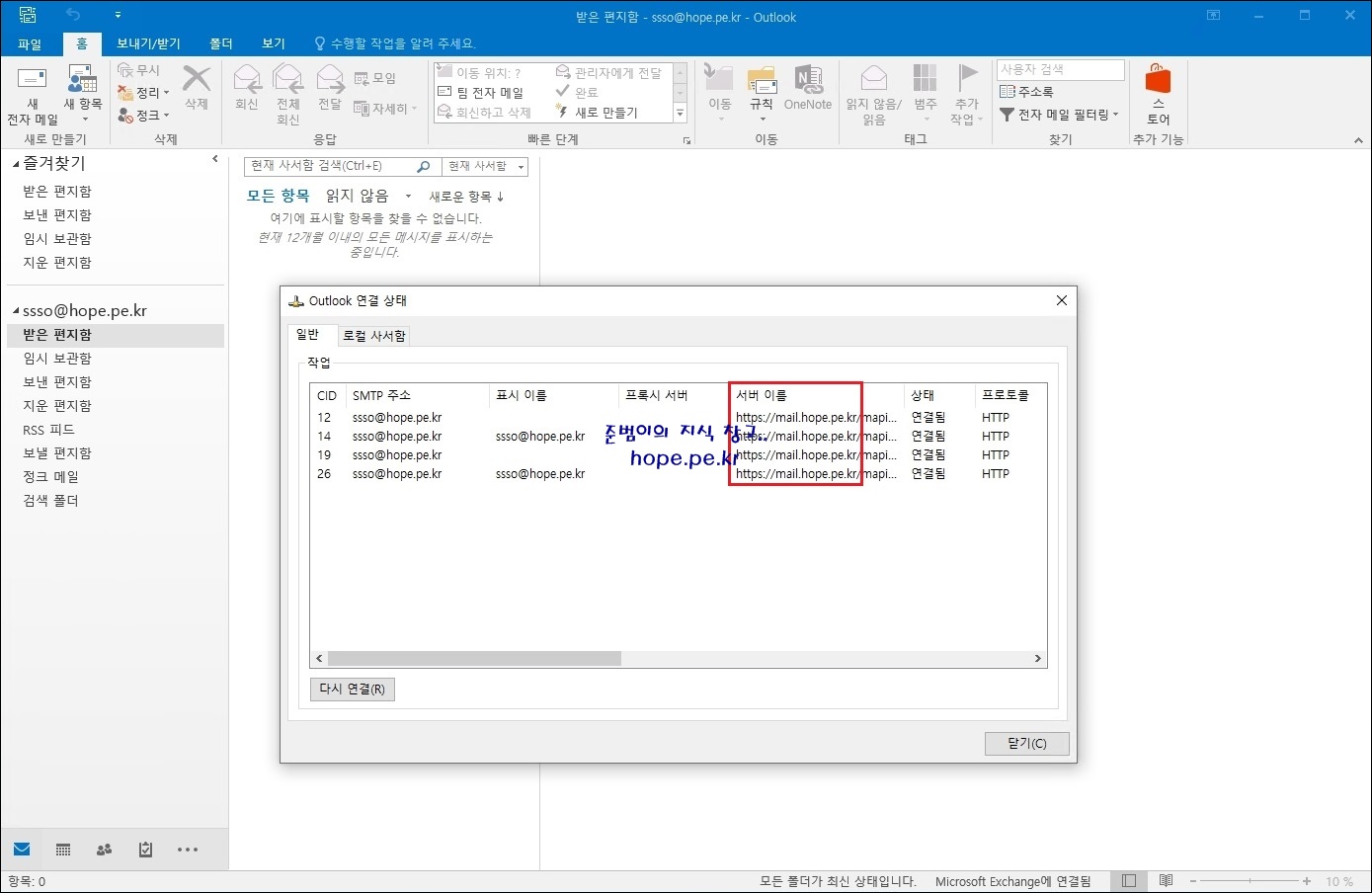
Task: Click the Tell Me (수행할 작업을 알려 주세요) box
Action: [395, 43]
